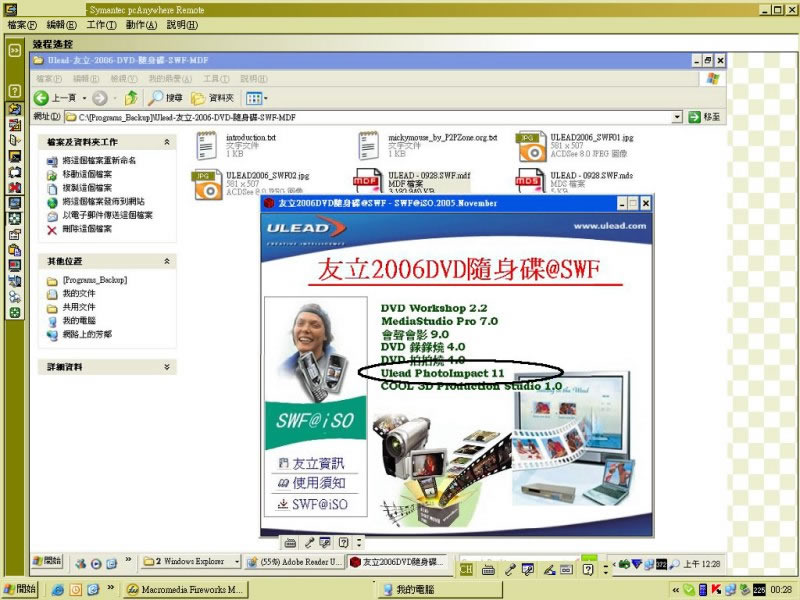Switch to Macromedia Fireworks taskbar button
This screenshot has width=800, height=600.
coord(186,590)
